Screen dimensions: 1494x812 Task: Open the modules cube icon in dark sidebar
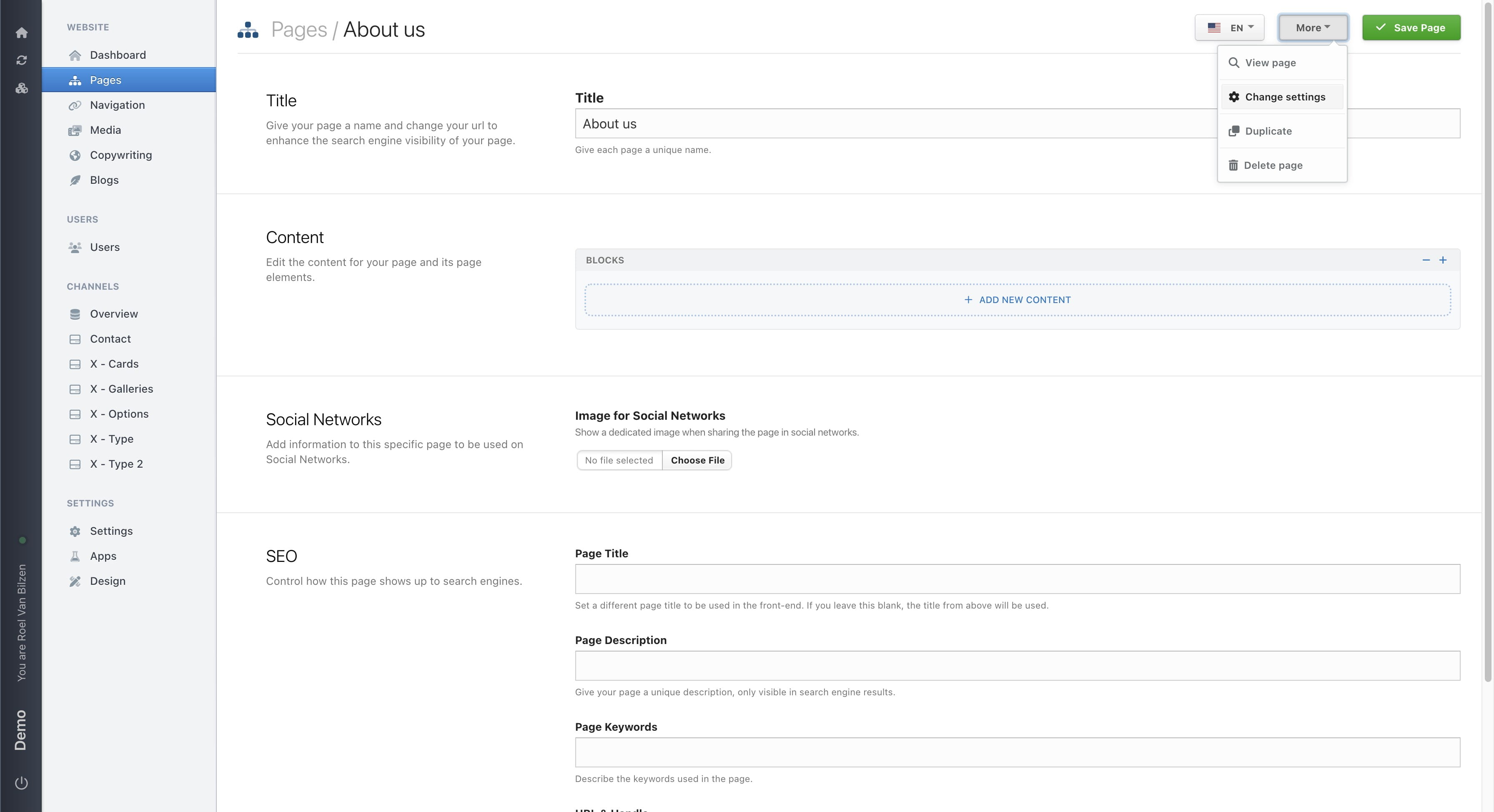point(21,88)
